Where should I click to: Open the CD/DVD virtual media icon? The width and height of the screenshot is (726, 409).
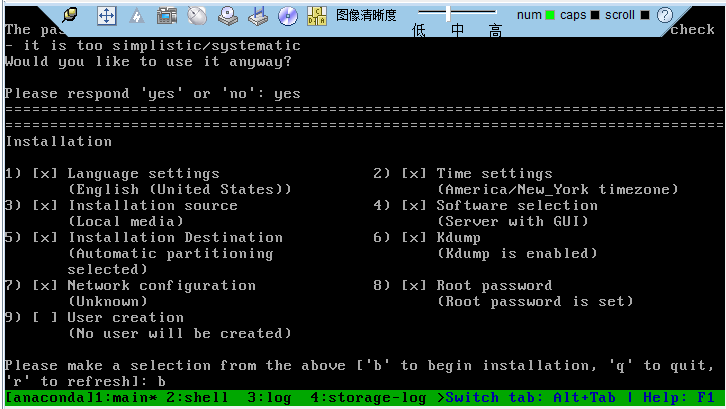tap(288, 15)
